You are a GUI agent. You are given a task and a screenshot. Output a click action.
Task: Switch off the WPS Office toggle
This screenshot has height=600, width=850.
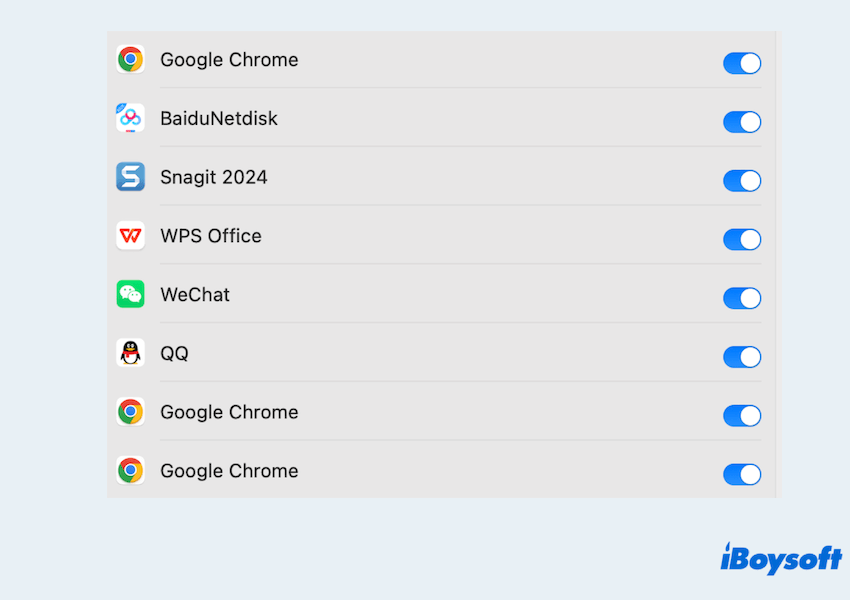coord(742,240)
